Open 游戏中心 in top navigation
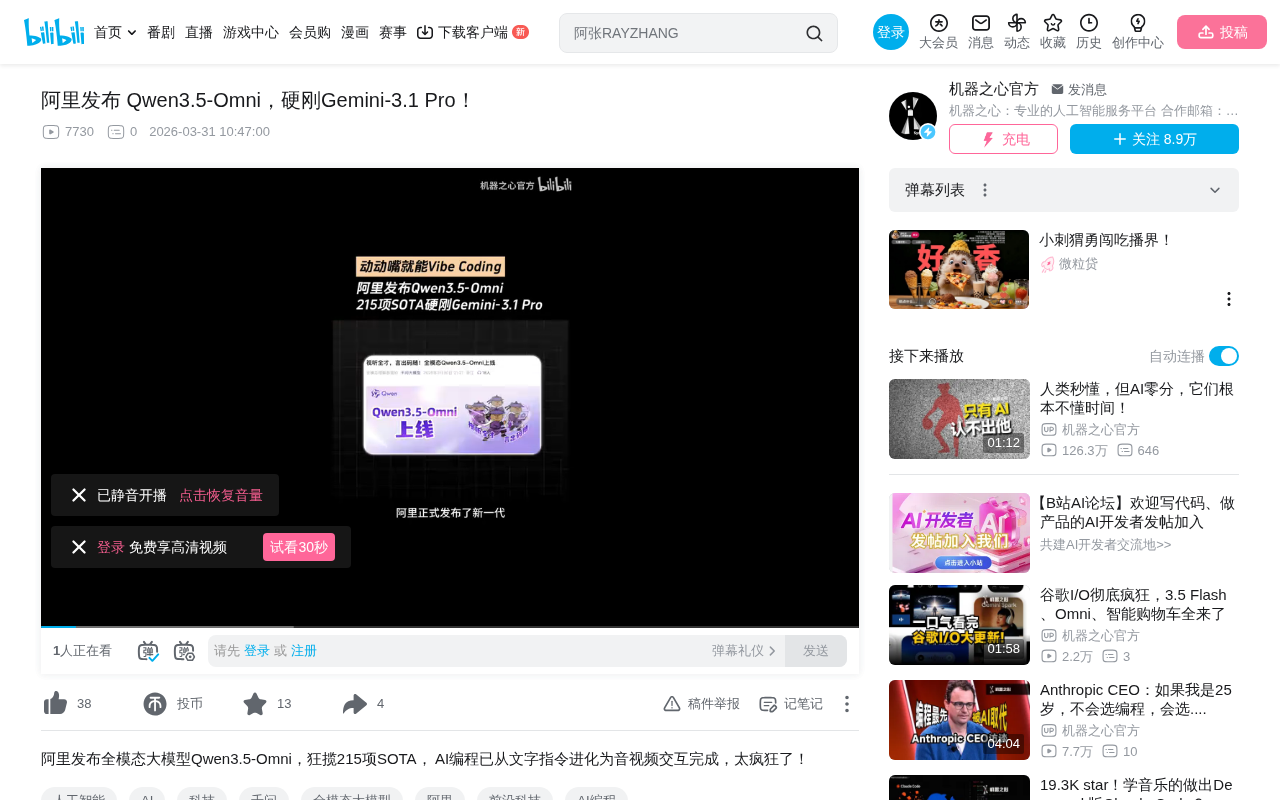The width and height of the screenshot is (1280, 800). (x=251, y=32)
